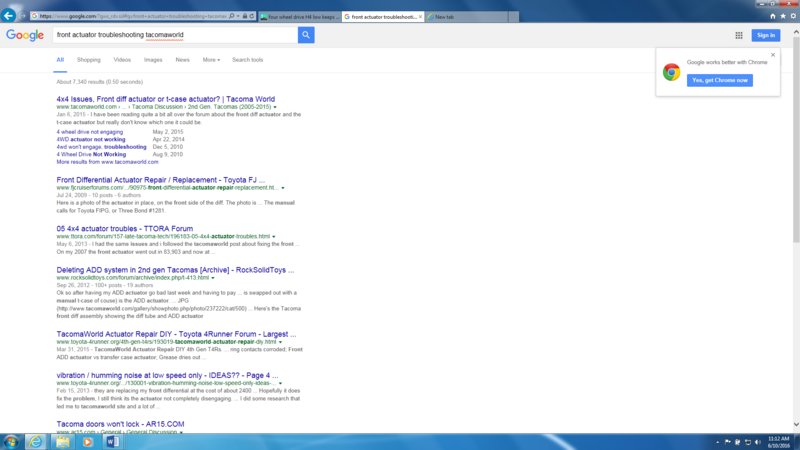The width and height of the screenshot is (800, 450).
Task: Open 4wd won't engage, troubleshooting sublink
Action: (x=102, y=147)
